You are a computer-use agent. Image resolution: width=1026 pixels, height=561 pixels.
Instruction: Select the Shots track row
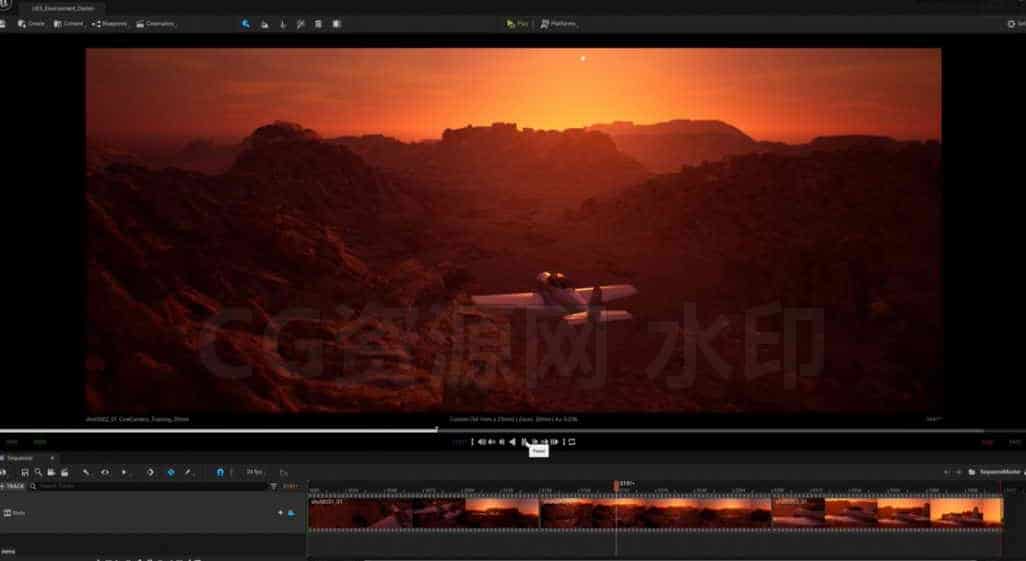point(152,513)
